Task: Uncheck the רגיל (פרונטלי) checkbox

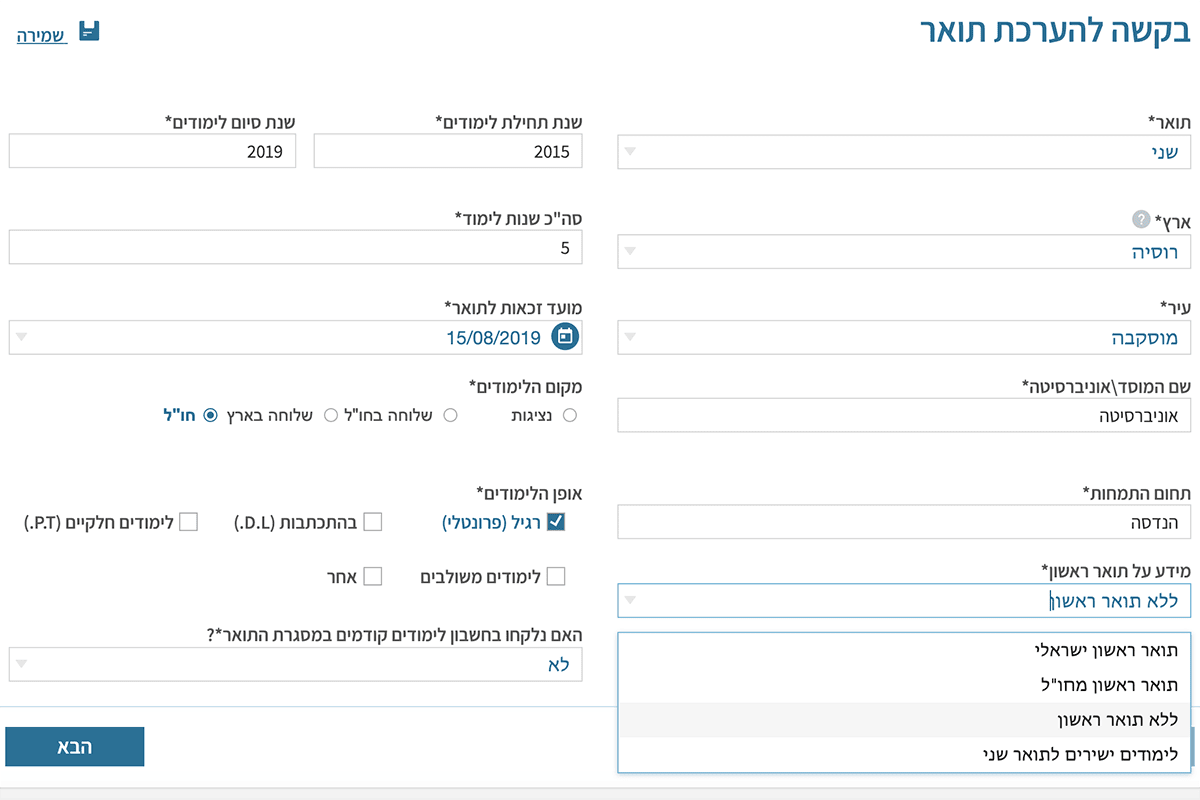Action: point(556,521)
